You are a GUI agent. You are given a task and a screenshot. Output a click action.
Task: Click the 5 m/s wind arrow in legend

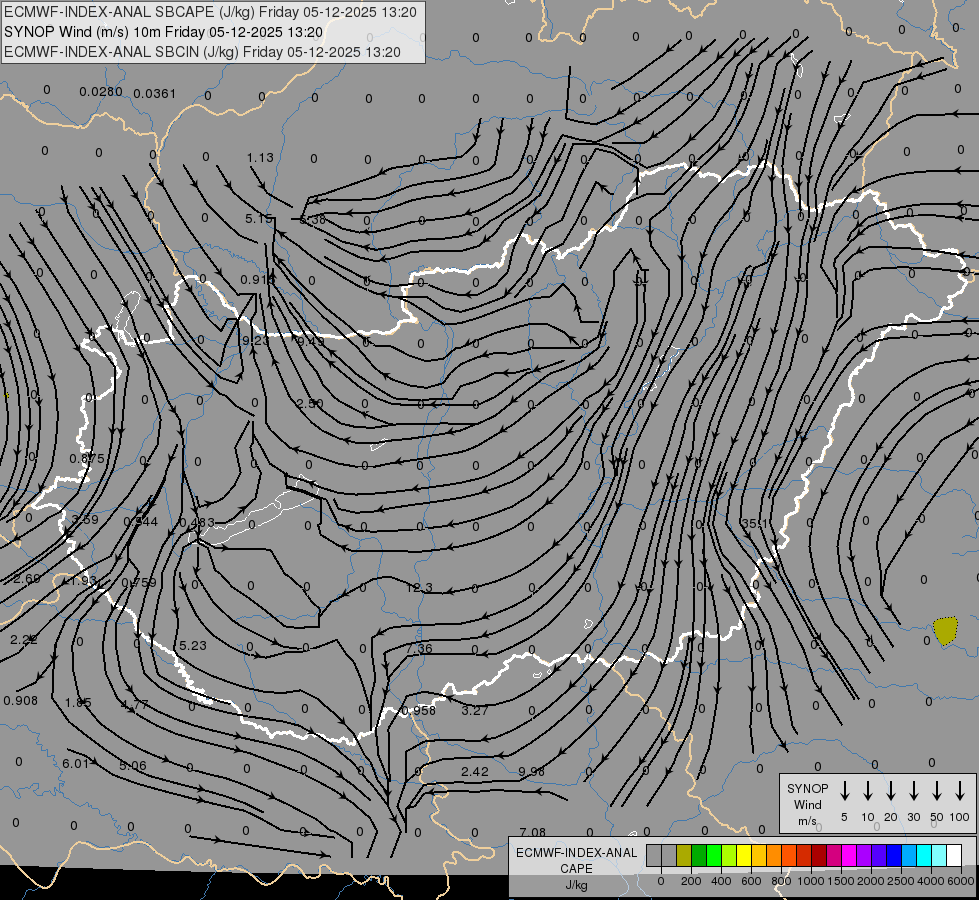[845, 791]
